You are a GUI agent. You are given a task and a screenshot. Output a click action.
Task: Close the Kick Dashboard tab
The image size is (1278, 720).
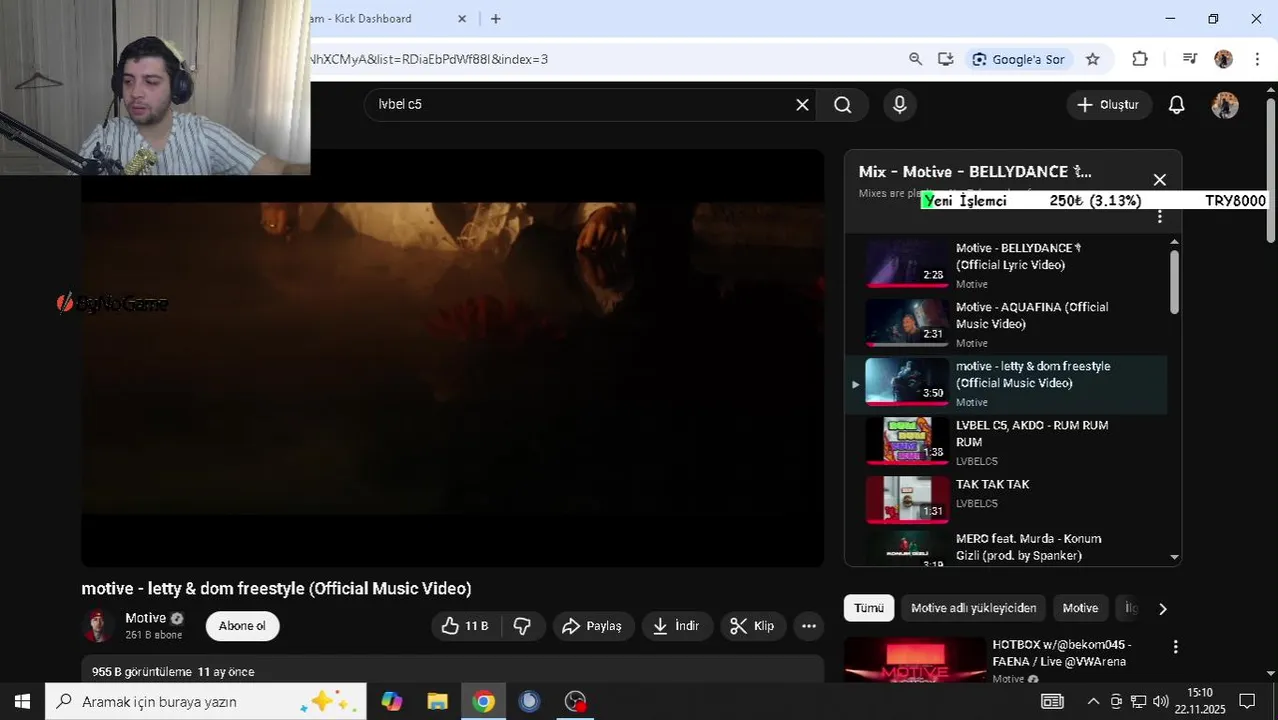point(462,19)
